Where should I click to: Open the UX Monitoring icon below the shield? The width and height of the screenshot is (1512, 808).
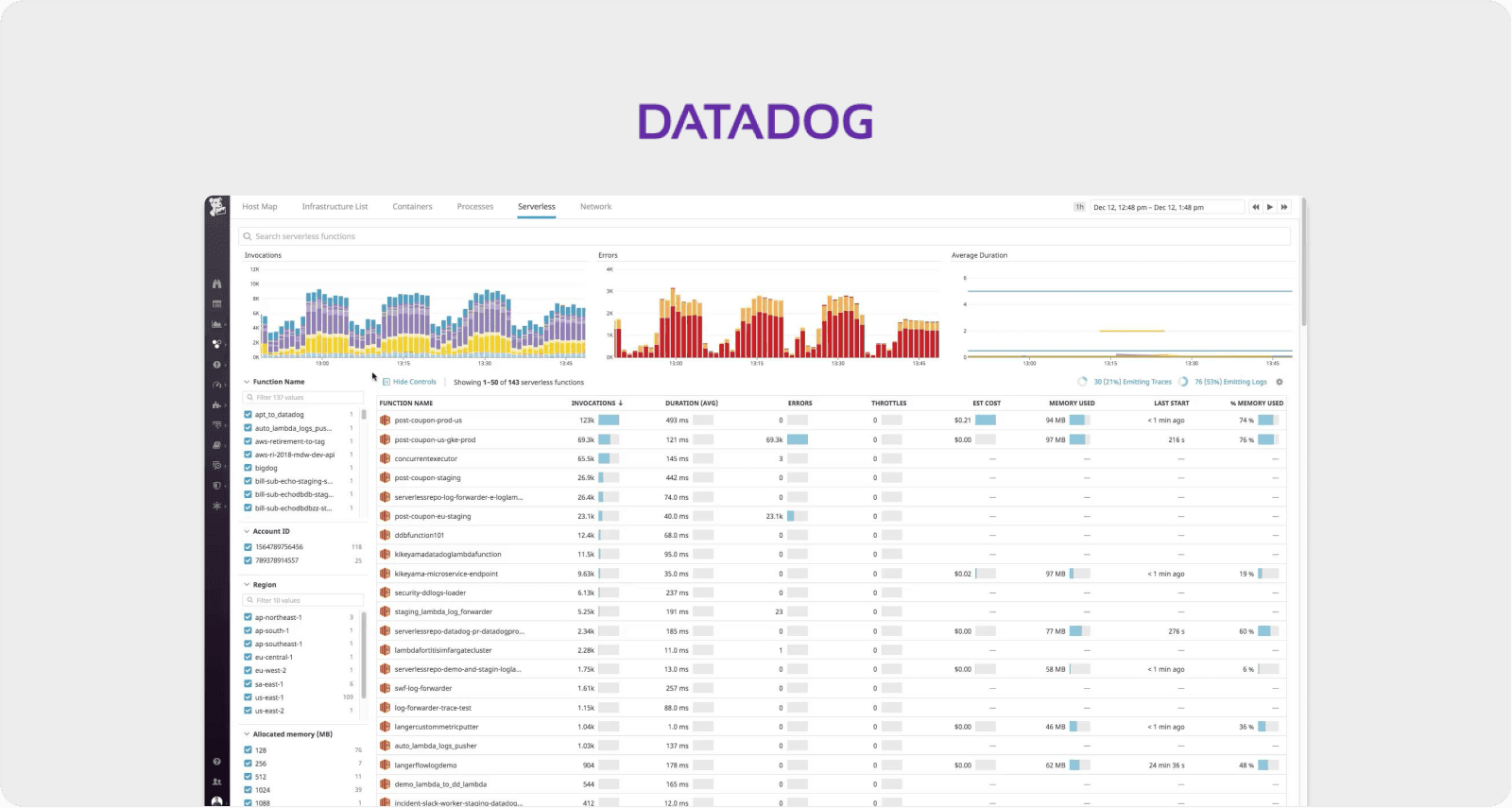coord(217,506)
